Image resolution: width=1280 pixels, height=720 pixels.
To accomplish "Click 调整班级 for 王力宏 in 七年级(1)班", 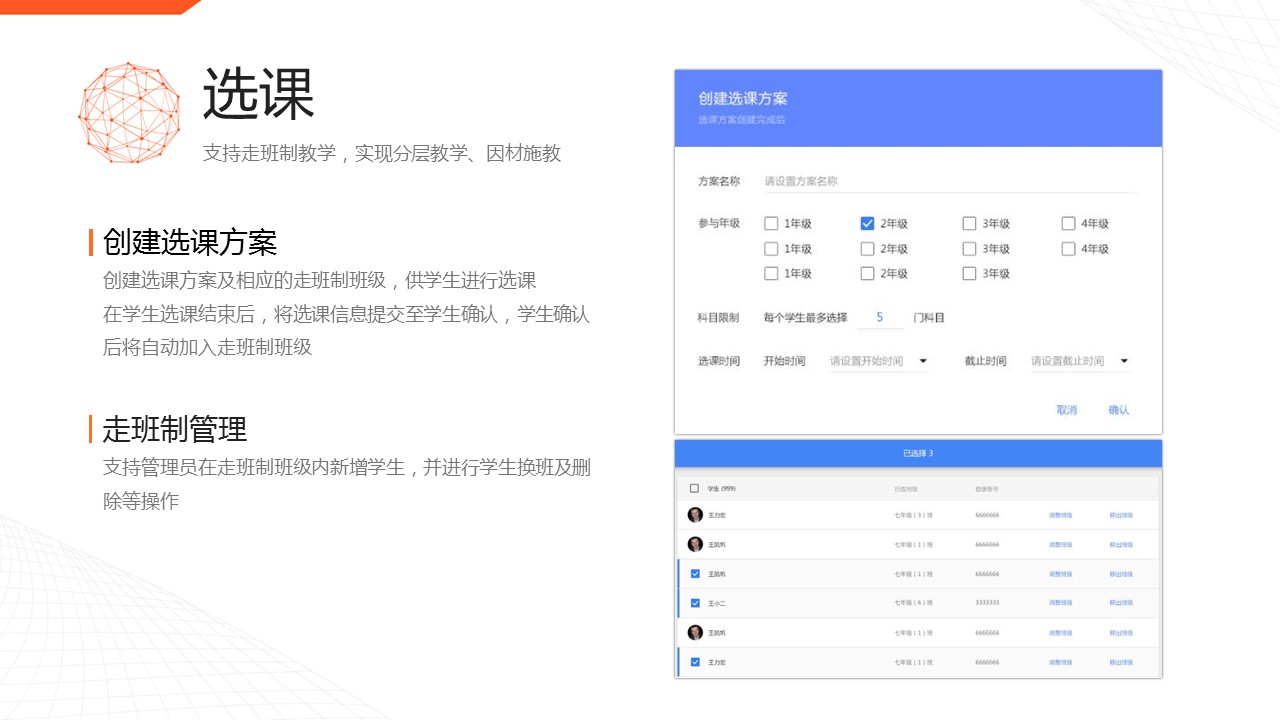I will pyautogui.click(x=1060, y=662).
